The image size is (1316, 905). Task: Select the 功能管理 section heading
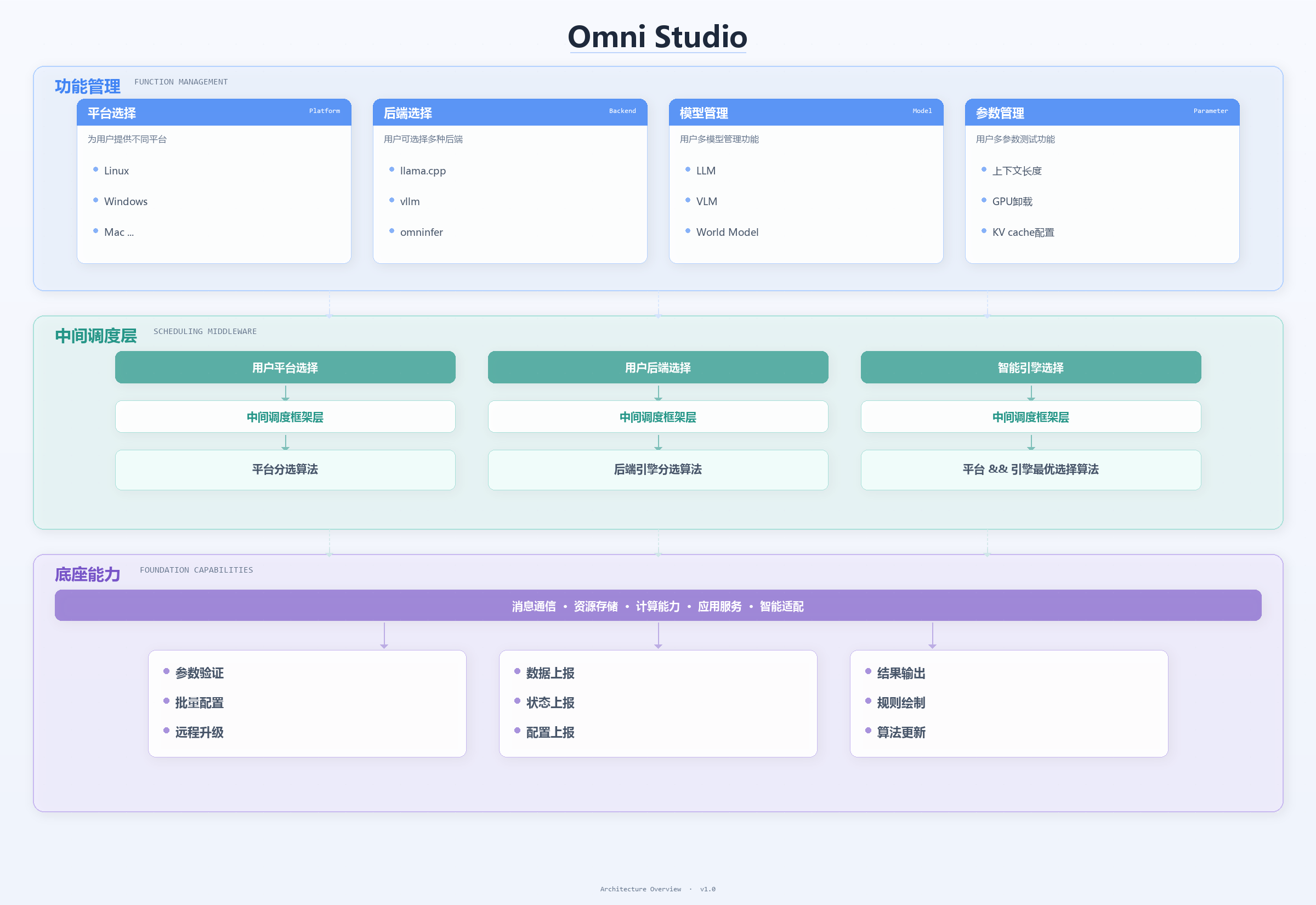88,86
